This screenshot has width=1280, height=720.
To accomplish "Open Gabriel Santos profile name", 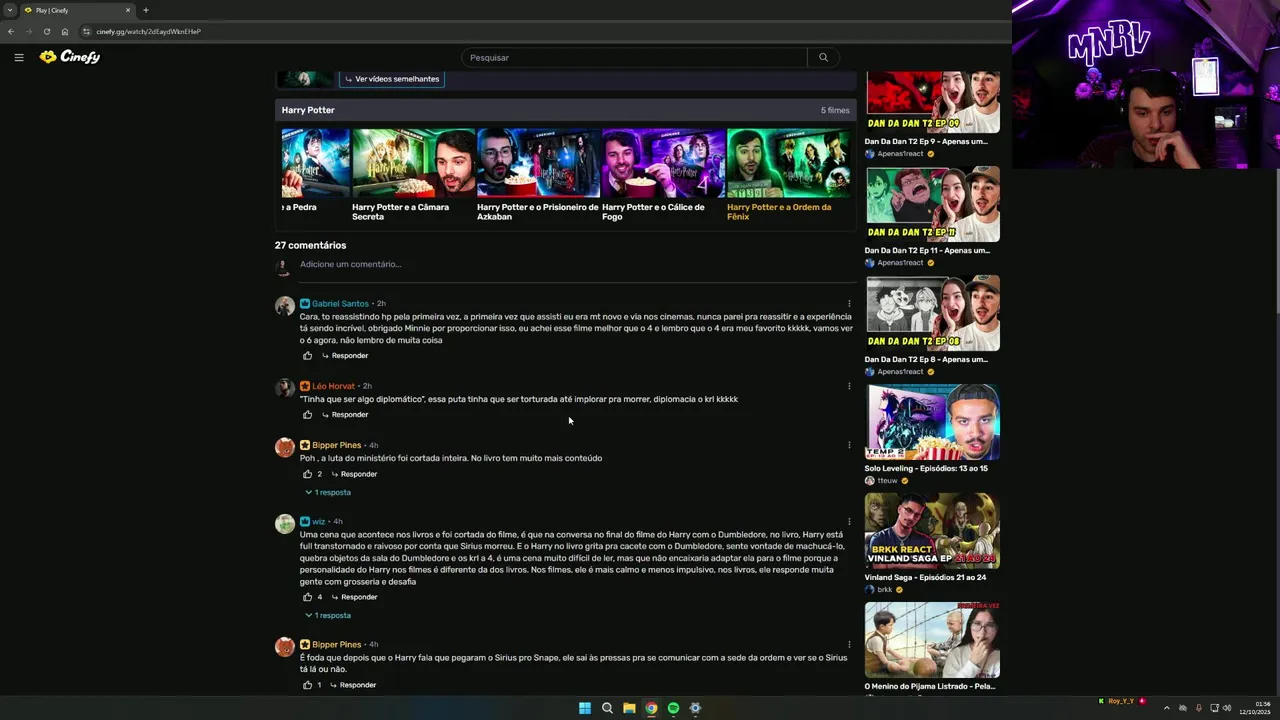I will click(340, 304).
